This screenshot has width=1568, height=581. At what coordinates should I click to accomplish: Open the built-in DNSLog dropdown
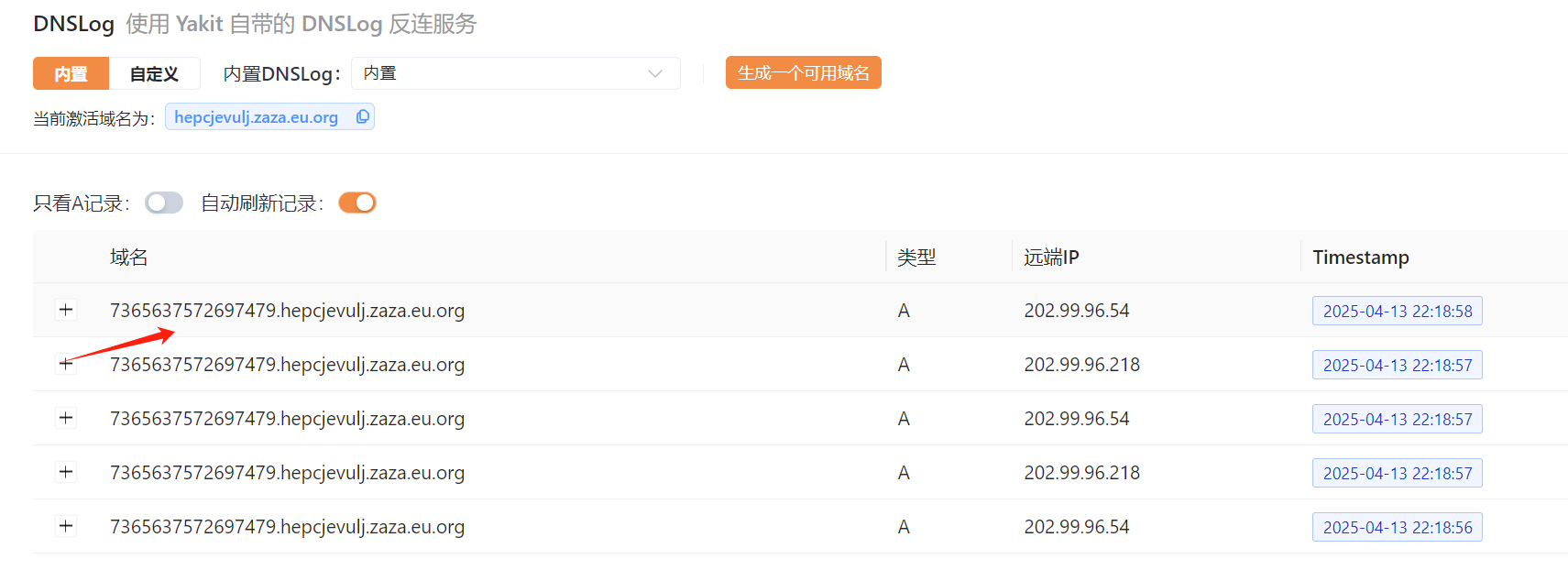515,73
